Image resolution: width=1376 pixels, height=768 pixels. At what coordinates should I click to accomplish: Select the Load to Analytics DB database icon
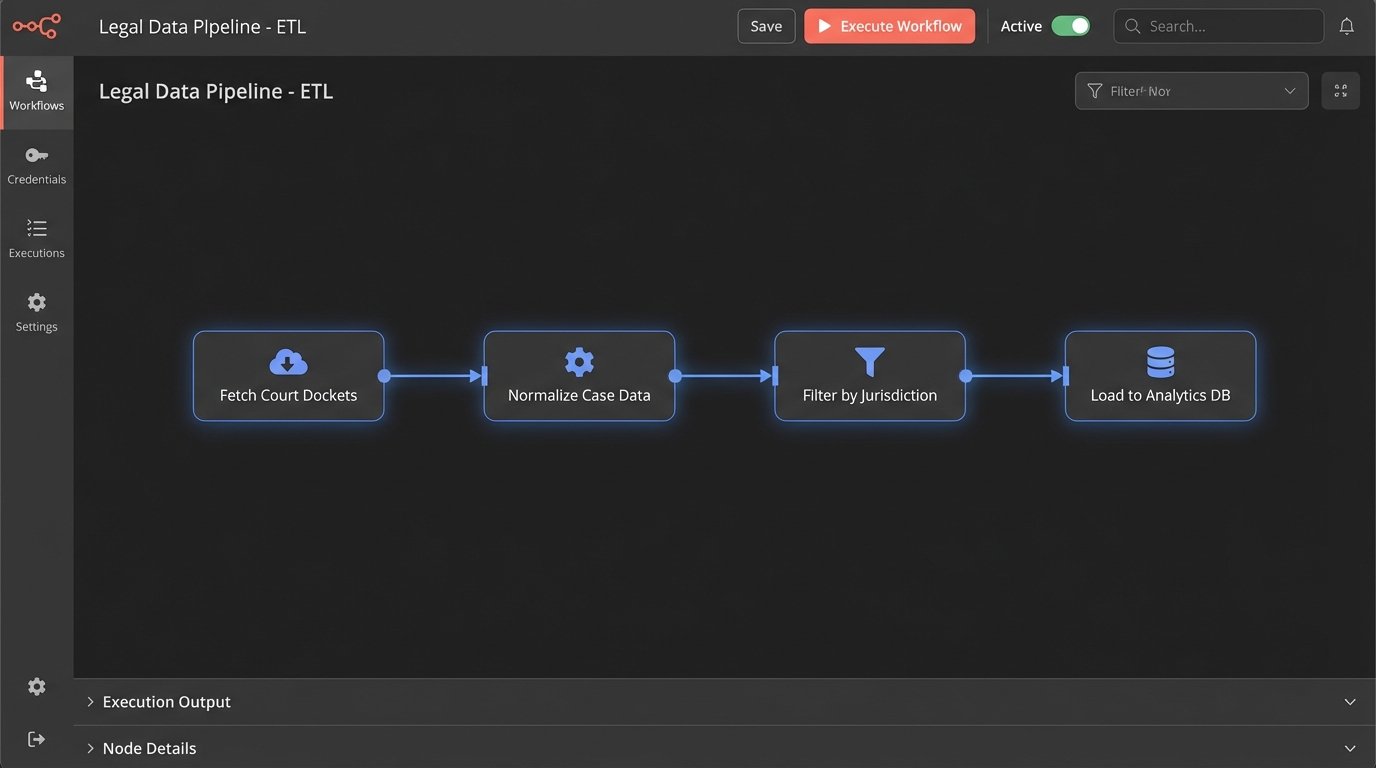pos(1160,362)
